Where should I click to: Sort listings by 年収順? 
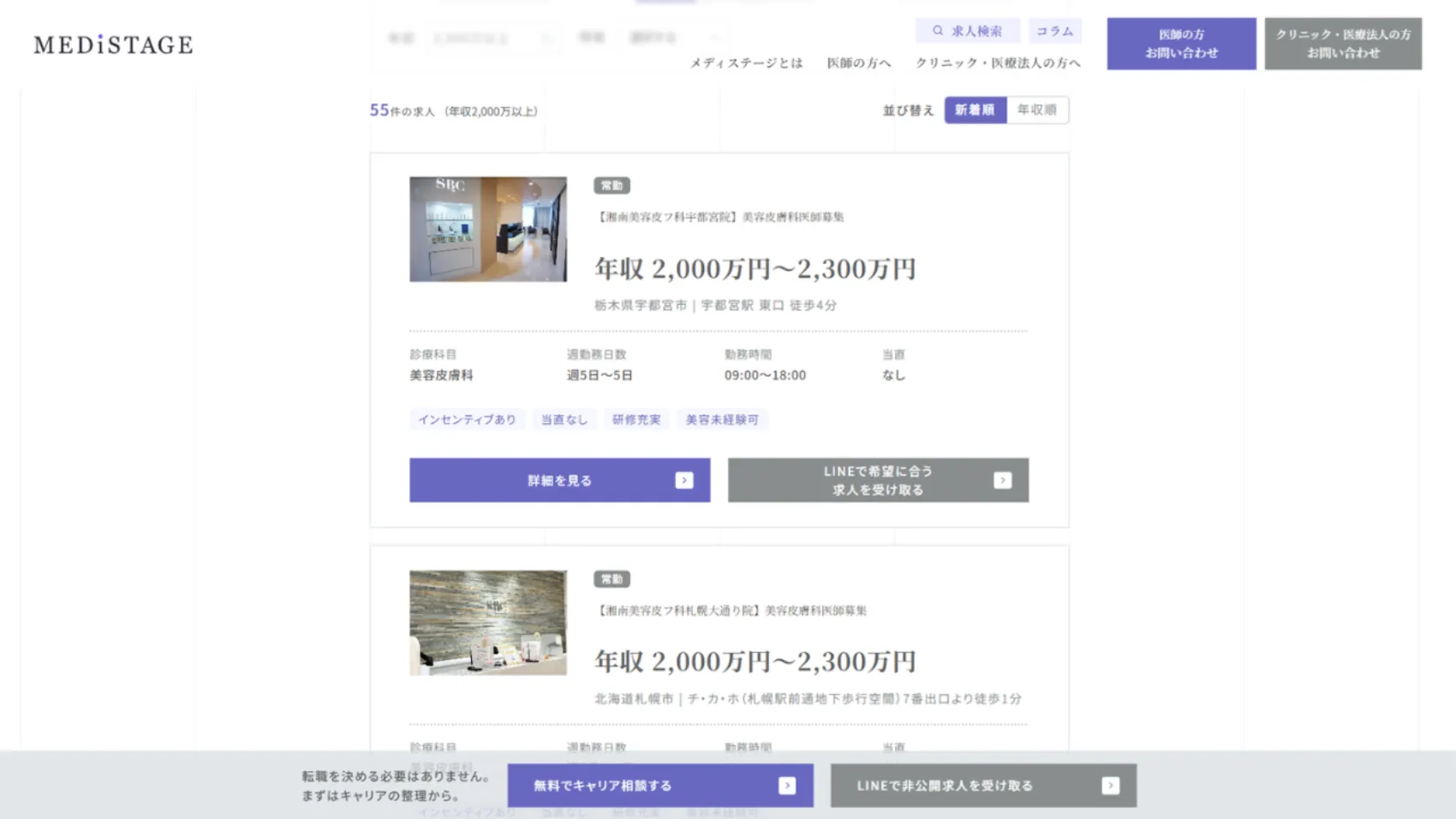(1037, 110)
